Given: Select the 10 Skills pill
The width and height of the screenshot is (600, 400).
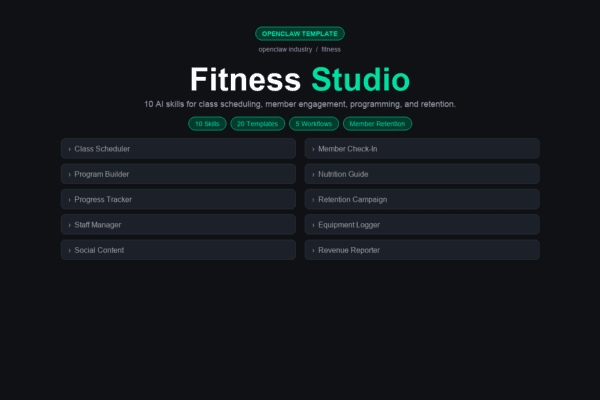Looking at the screenshot, I should pos(207,124).
